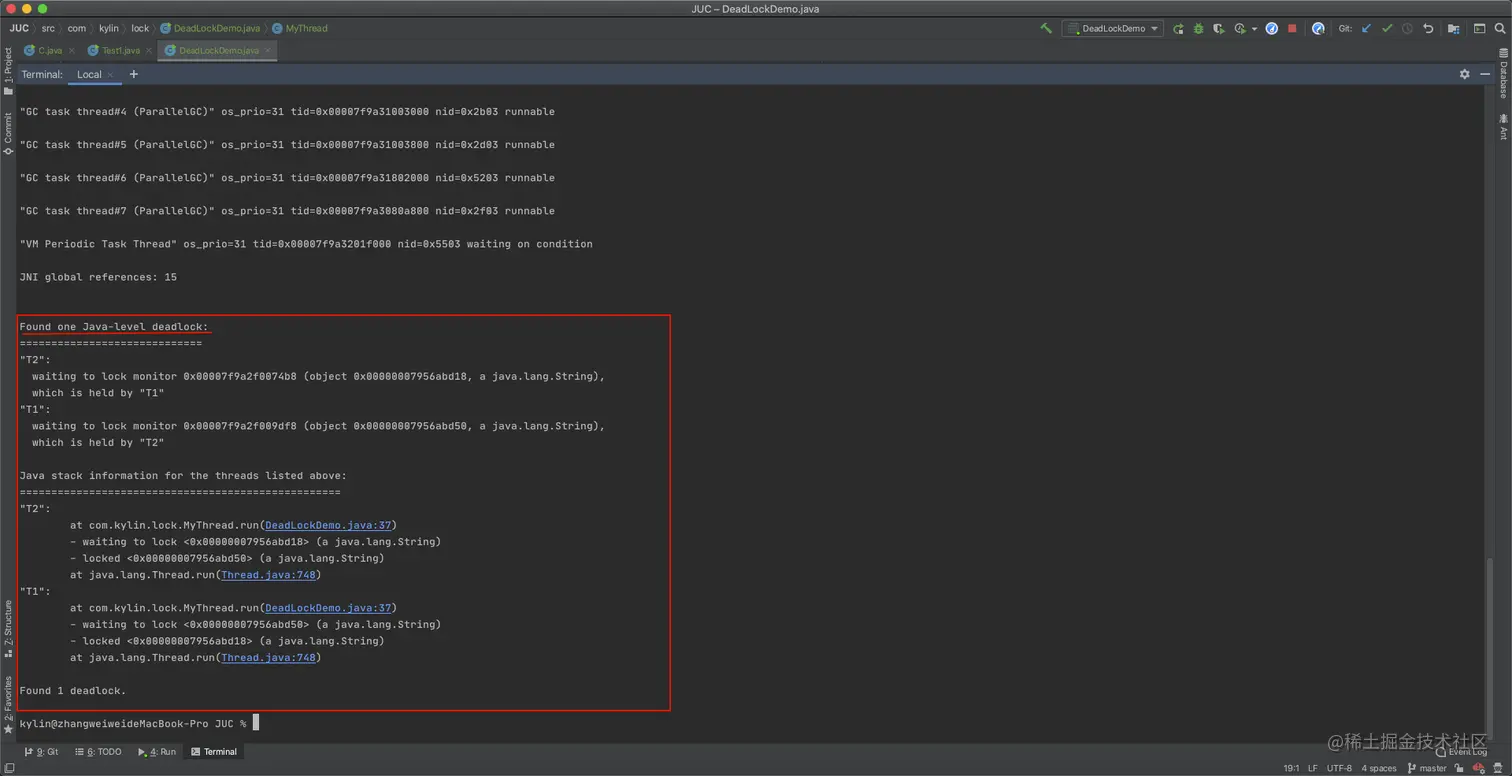This screenshot has width=1512, height=776.
Task: Open terminal settings gear icon
Action: [x=1465, y=74]
